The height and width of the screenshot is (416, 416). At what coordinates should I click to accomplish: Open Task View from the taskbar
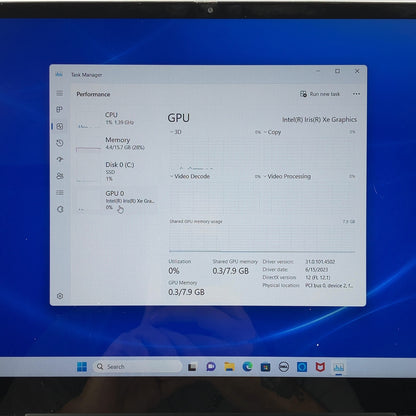(x=192, y=367)
